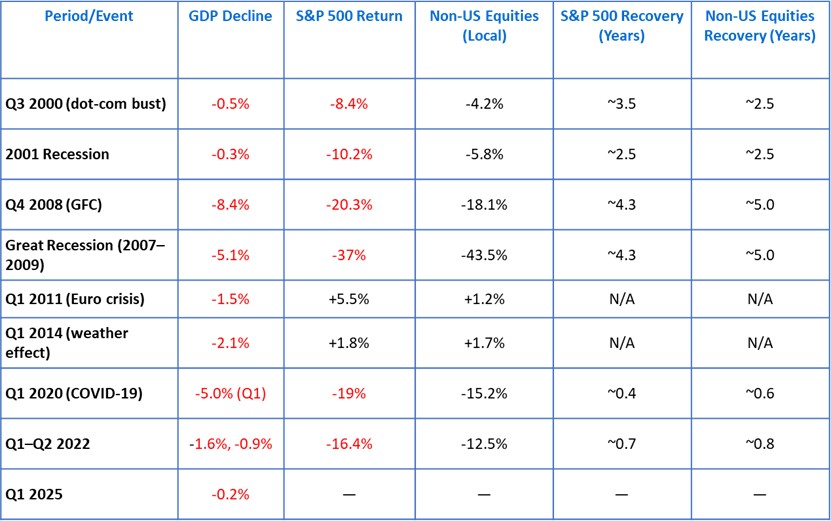
Task: Select the +5.5% S&P 500 return cell
Action: 349,299
